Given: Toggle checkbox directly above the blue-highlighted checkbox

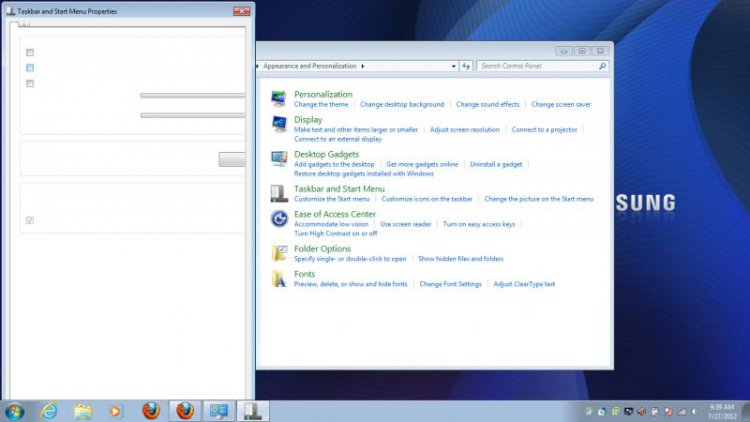Looking at the screenshot, I should pyautogui.click(x=30, y=52).
